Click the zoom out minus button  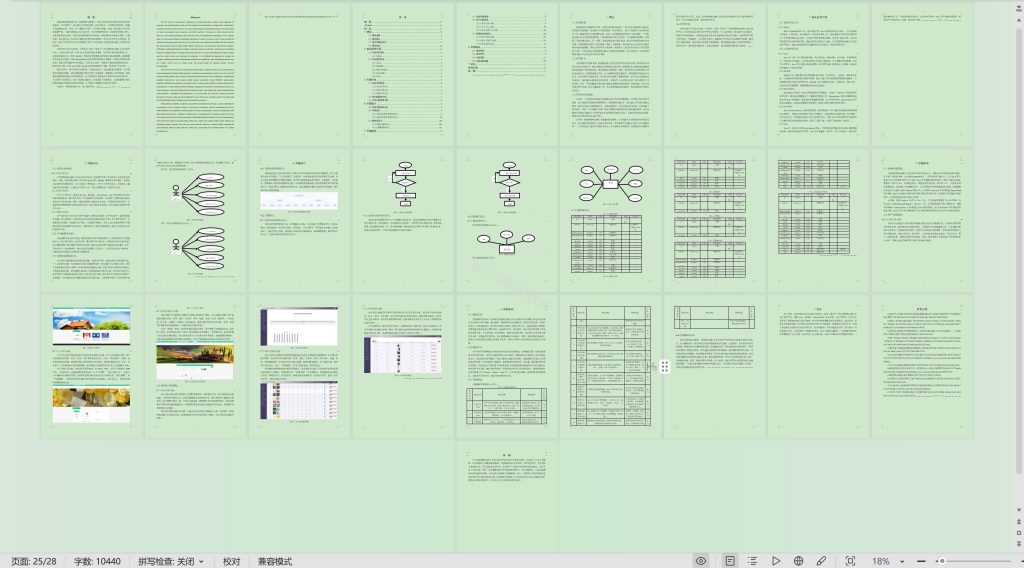pyautogui.click(x=921, y=561)
